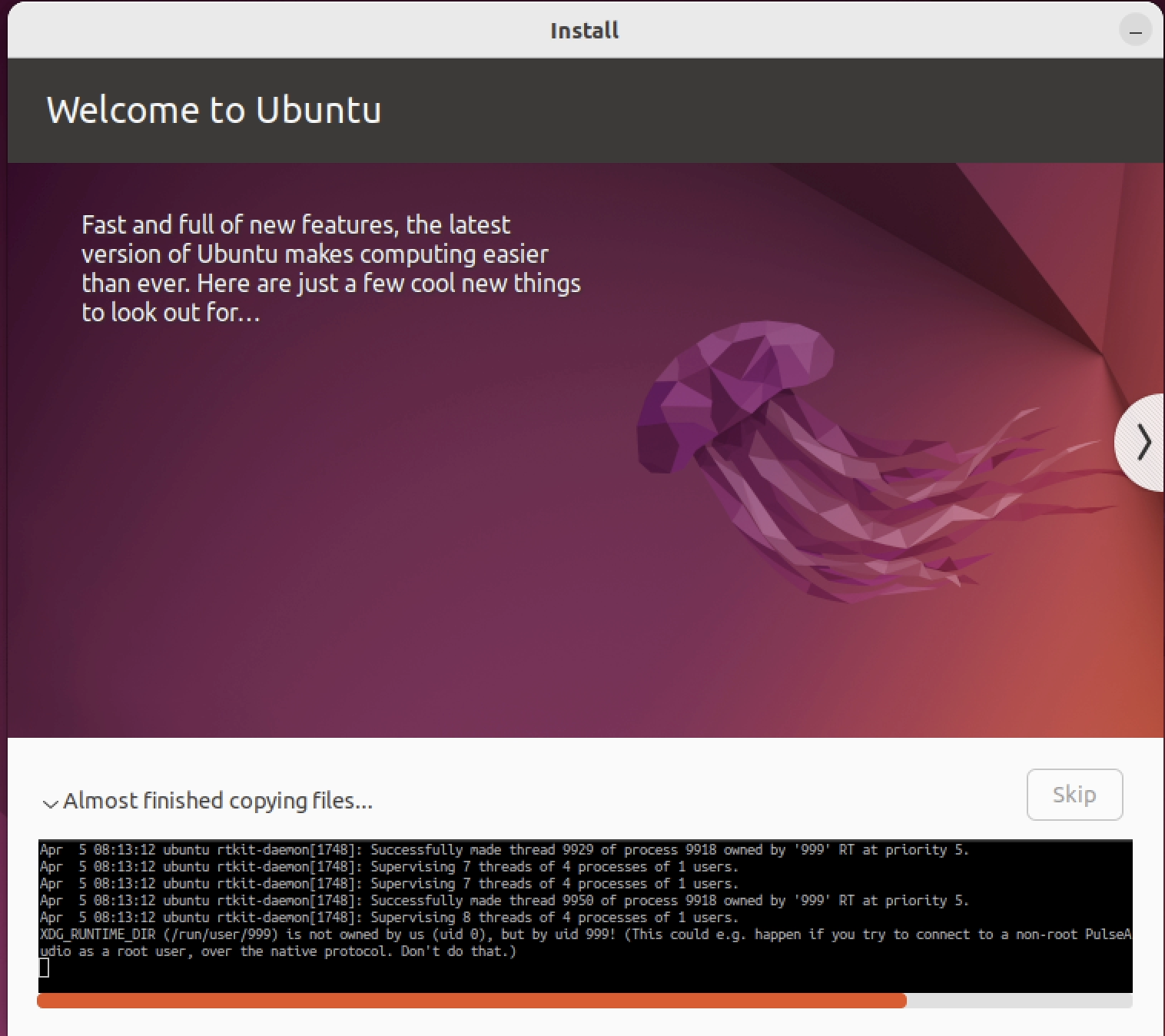Image resolution: width=1165 pixels, height=1036 pixels.
Task: Collapse the installer log details chevron
Action: (51, 803)
